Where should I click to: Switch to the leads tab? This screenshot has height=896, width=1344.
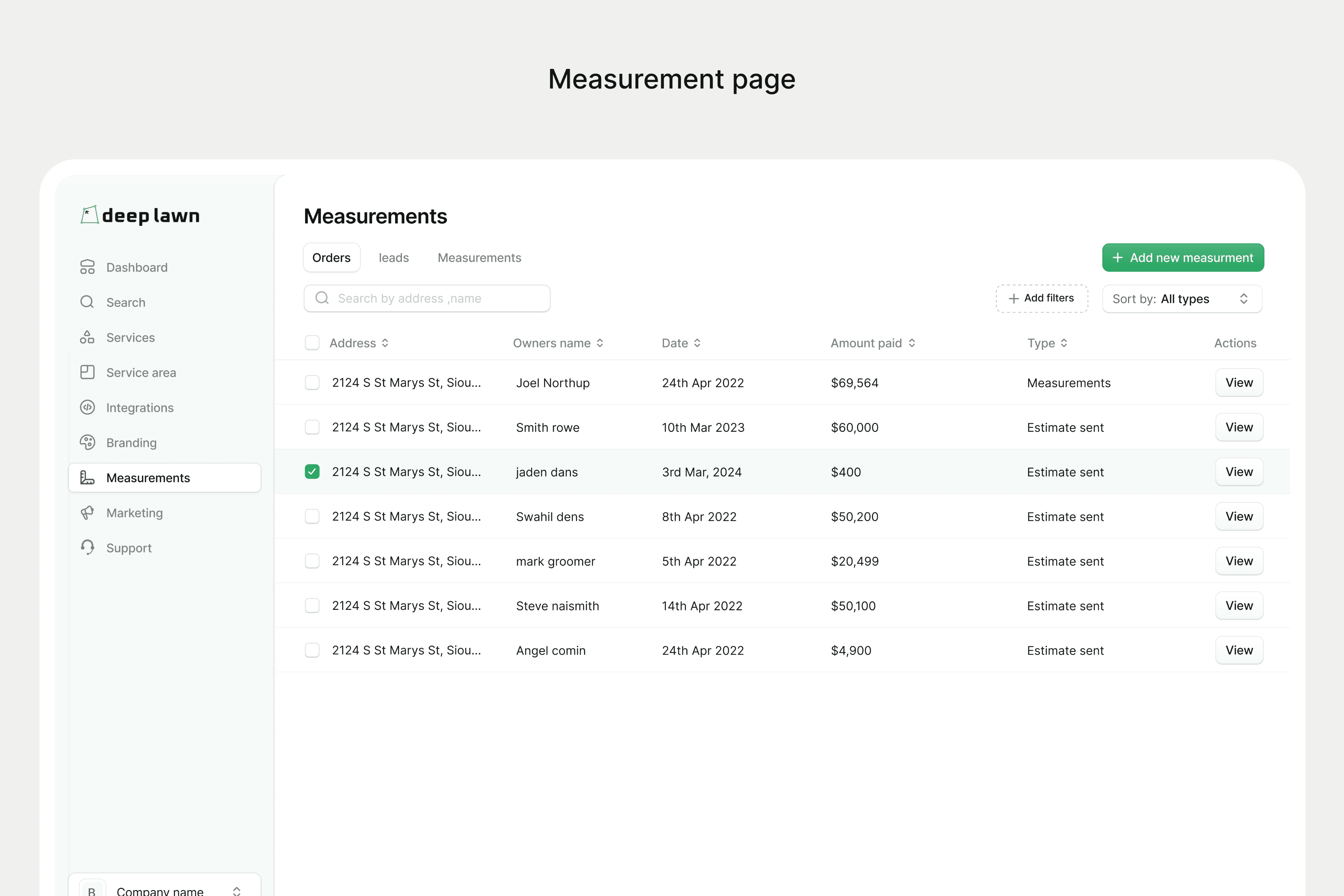[x=393, y=258]
